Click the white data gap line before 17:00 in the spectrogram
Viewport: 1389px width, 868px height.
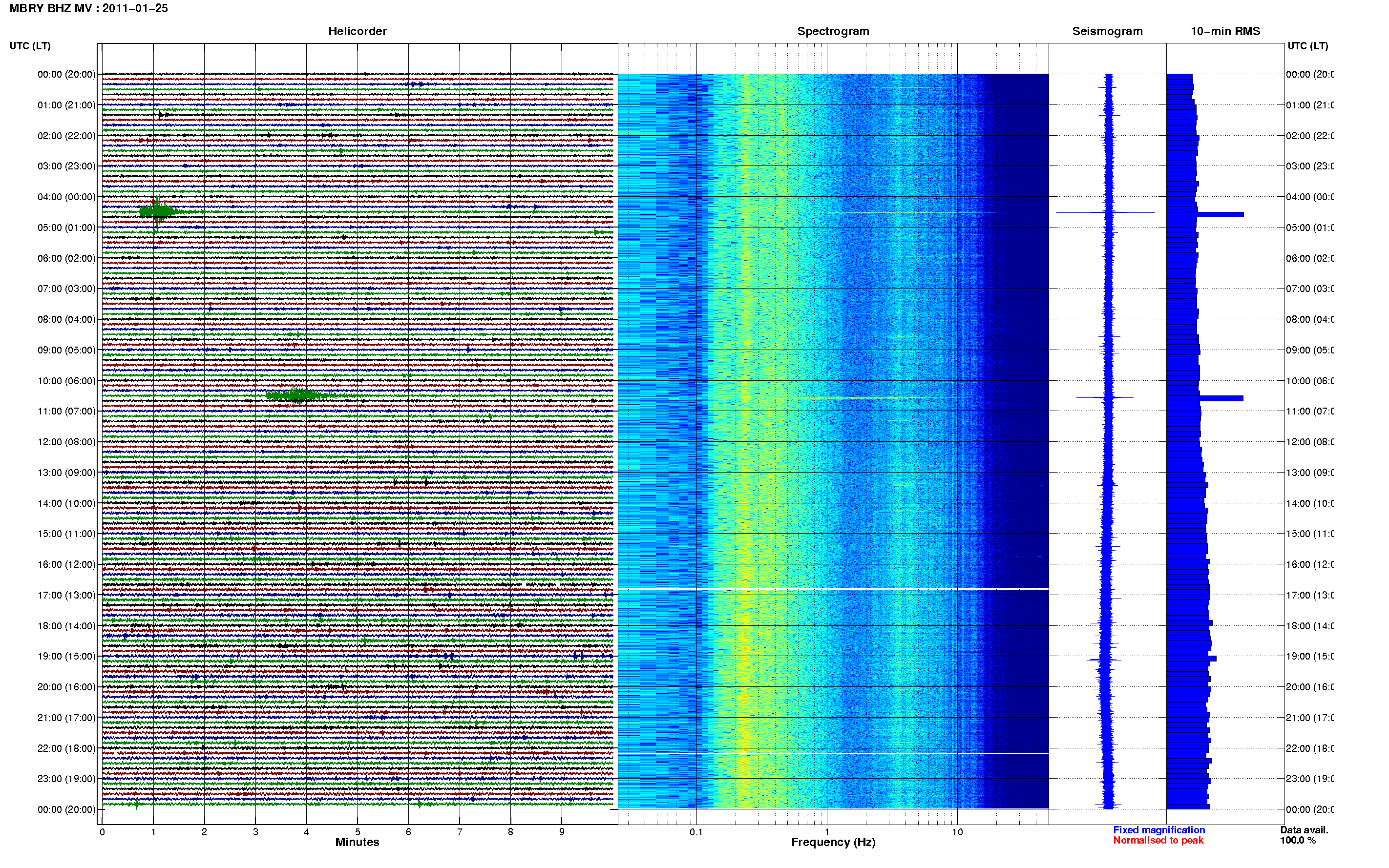point(833,589)
